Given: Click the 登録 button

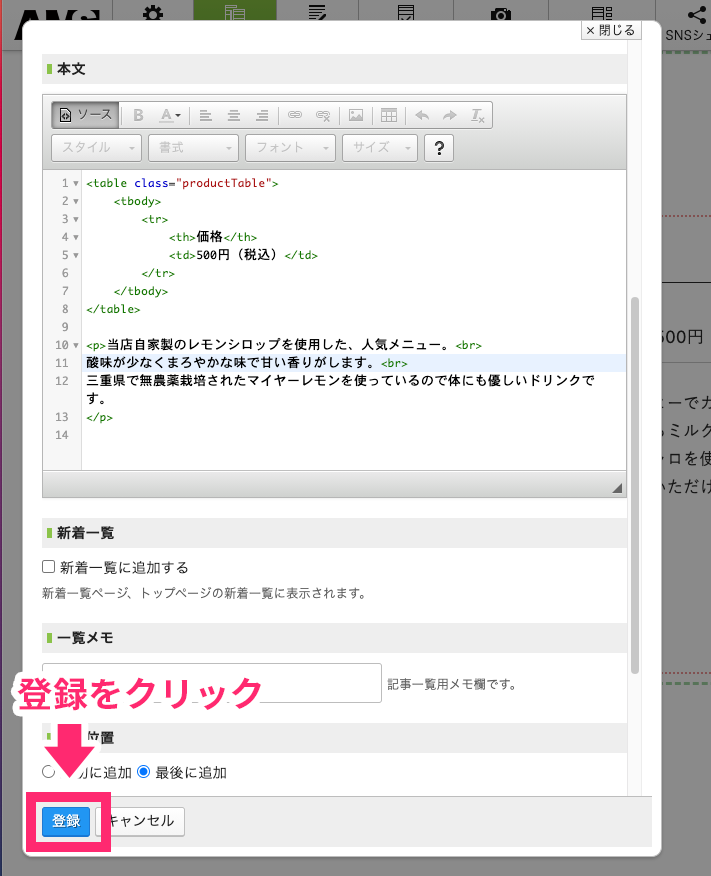Looking at the screenshot, I should (66, 821).
